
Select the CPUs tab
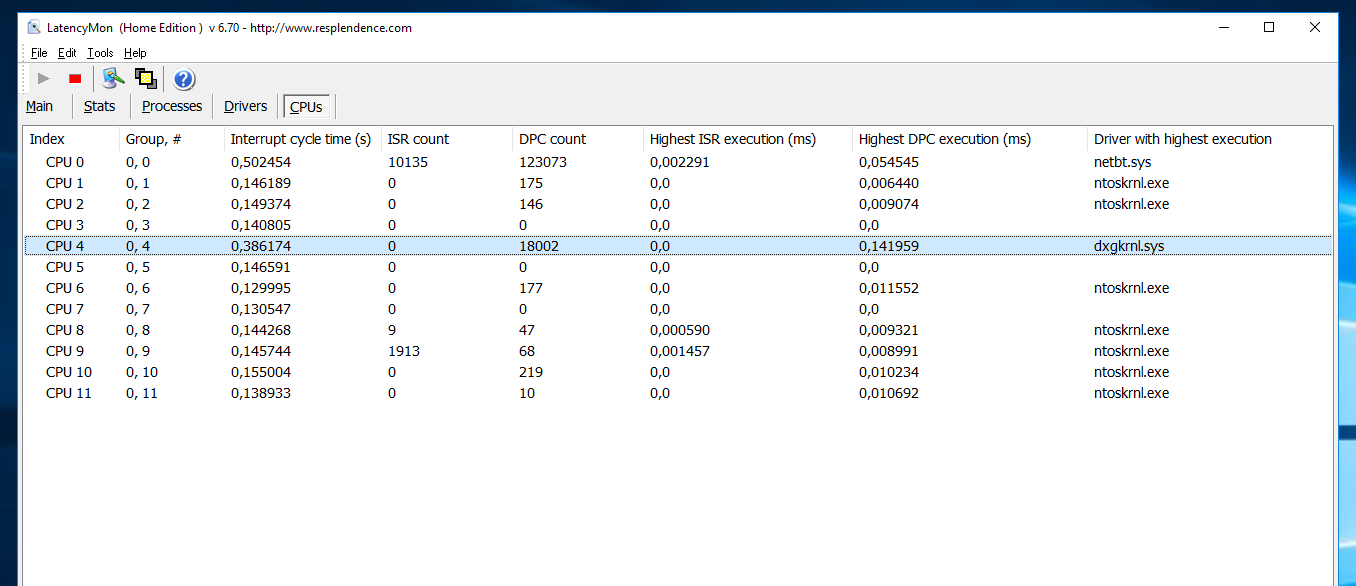click(306, 107)
